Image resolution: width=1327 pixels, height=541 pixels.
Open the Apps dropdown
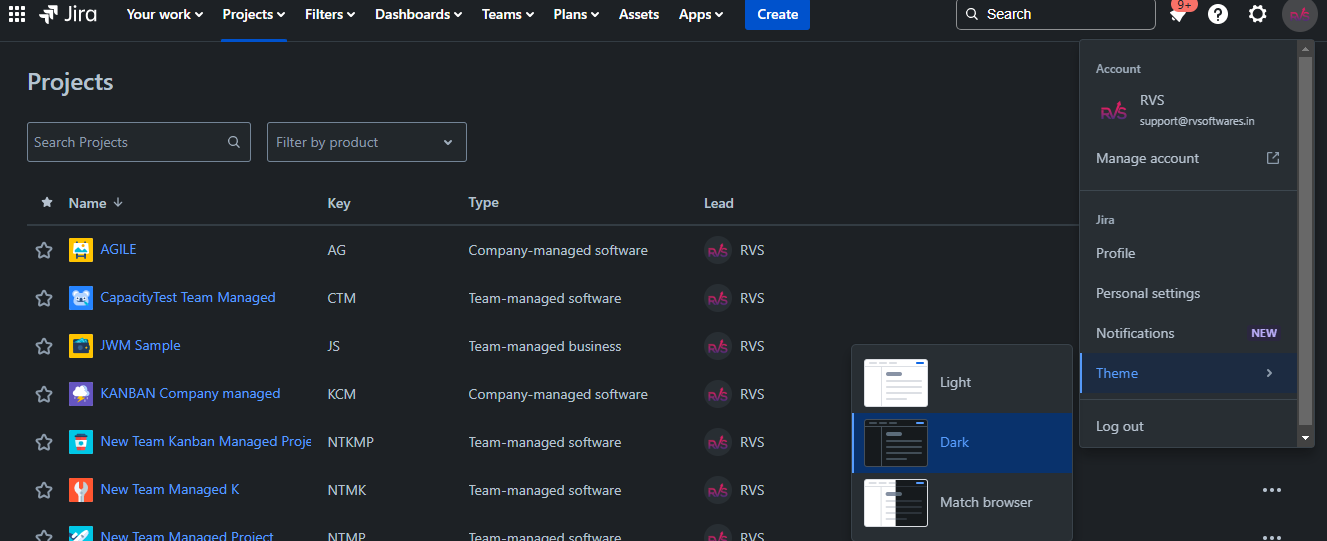(x=701, y=14)
